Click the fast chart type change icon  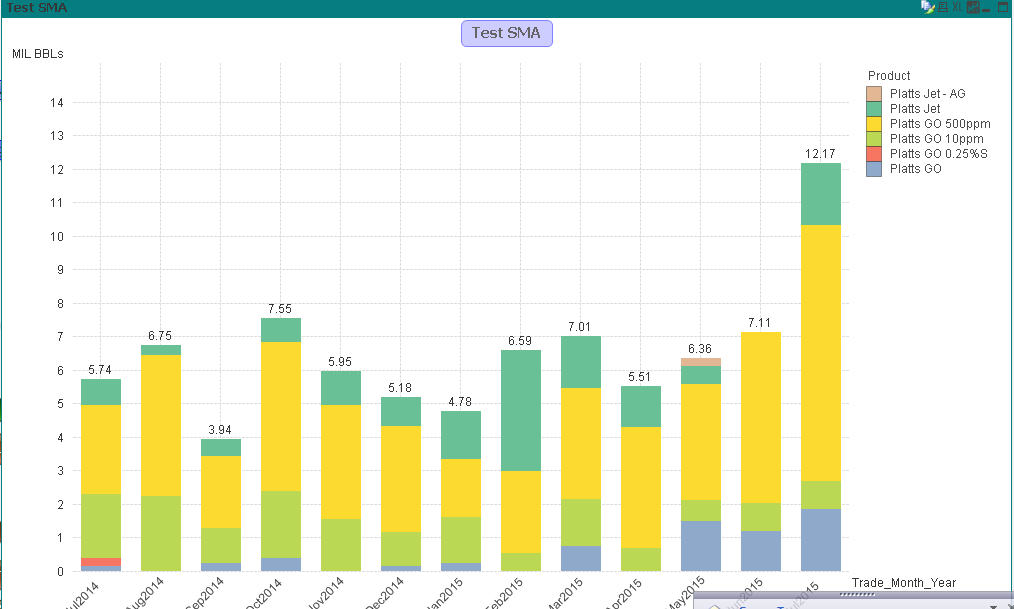[x=973, y=7]
